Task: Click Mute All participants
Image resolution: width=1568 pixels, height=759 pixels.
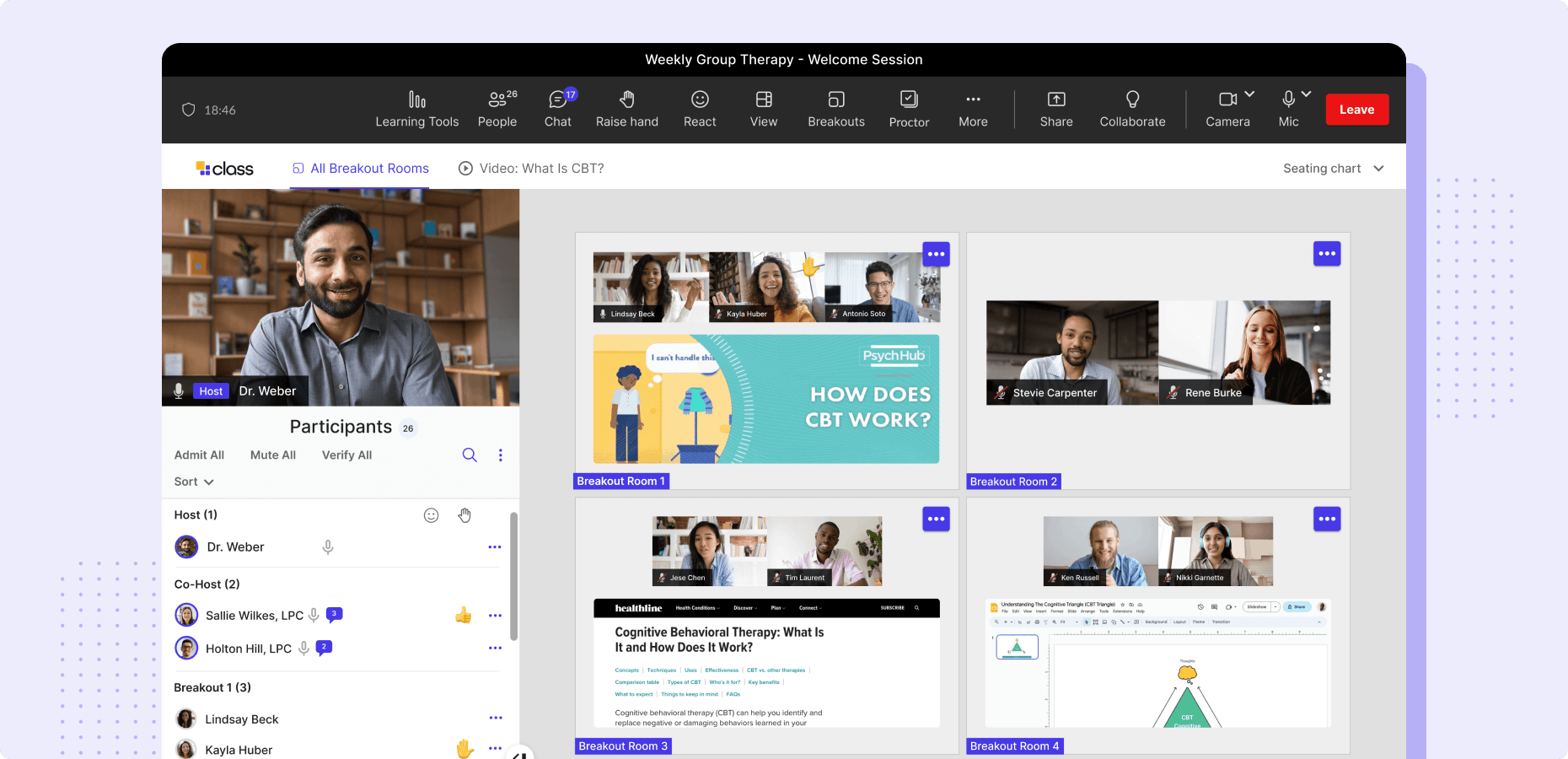Action: tap(273, 455)
